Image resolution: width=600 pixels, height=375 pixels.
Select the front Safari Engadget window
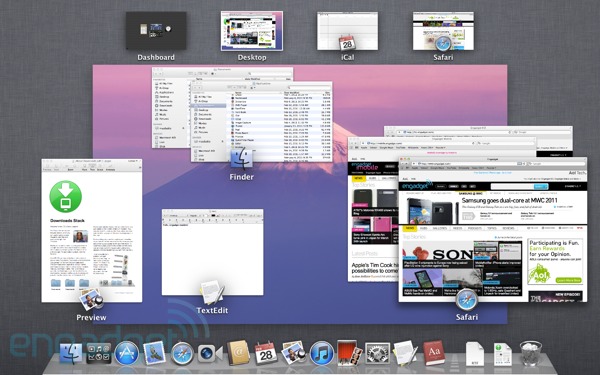(x=492, y=229)
